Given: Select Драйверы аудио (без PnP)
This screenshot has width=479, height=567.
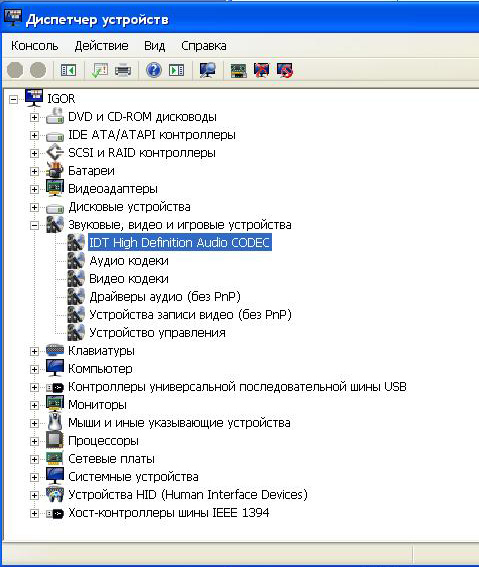Looking at the screenshot, I should [x=165, y=297].
